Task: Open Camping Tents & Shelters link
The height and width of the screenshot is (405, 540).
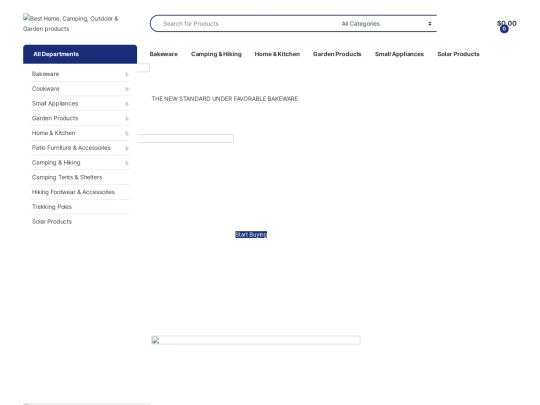Action: pos(67,177)
